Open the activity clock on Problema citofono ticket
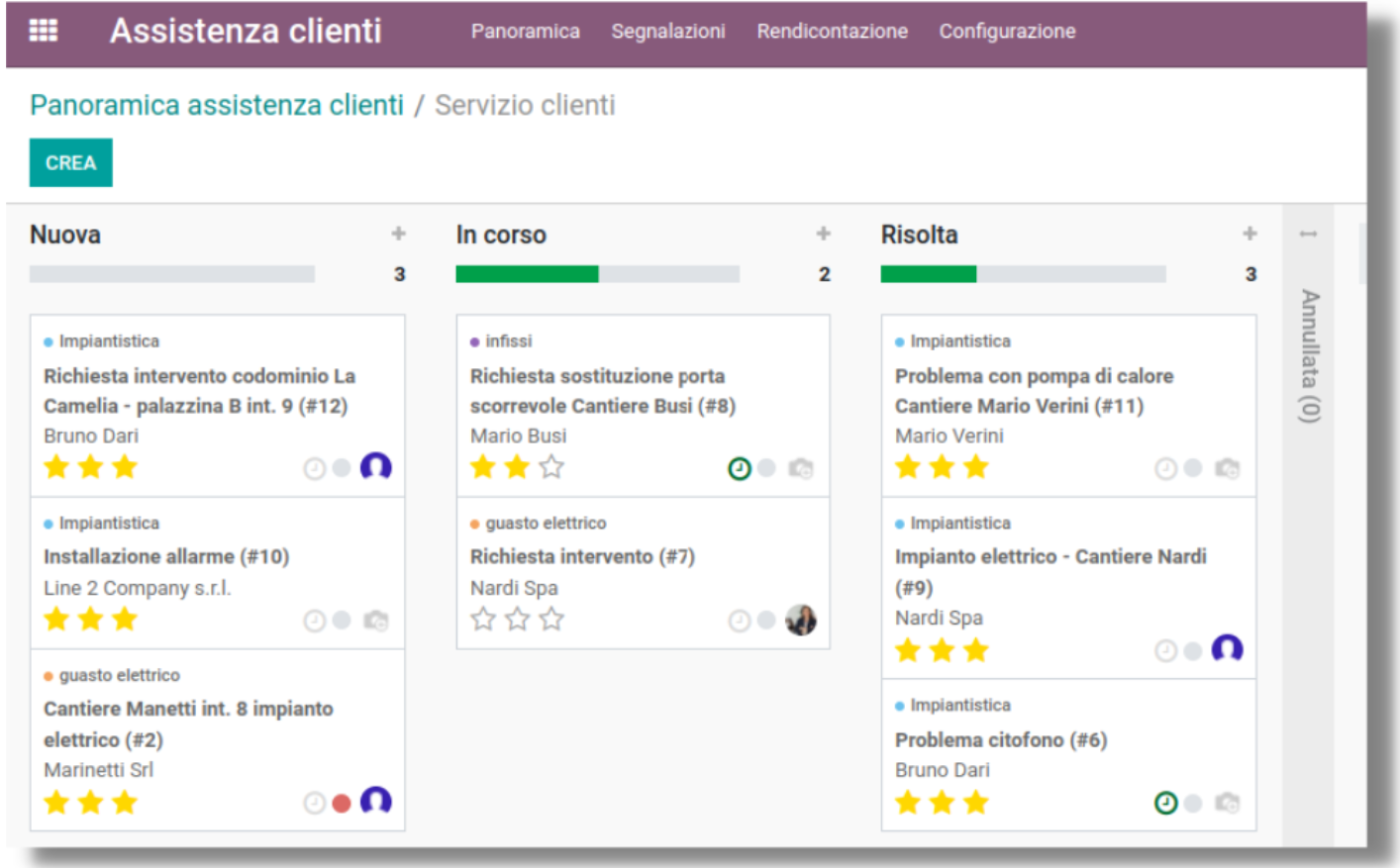Screen dimensions: 1400x868 [x=1165, y=803]
